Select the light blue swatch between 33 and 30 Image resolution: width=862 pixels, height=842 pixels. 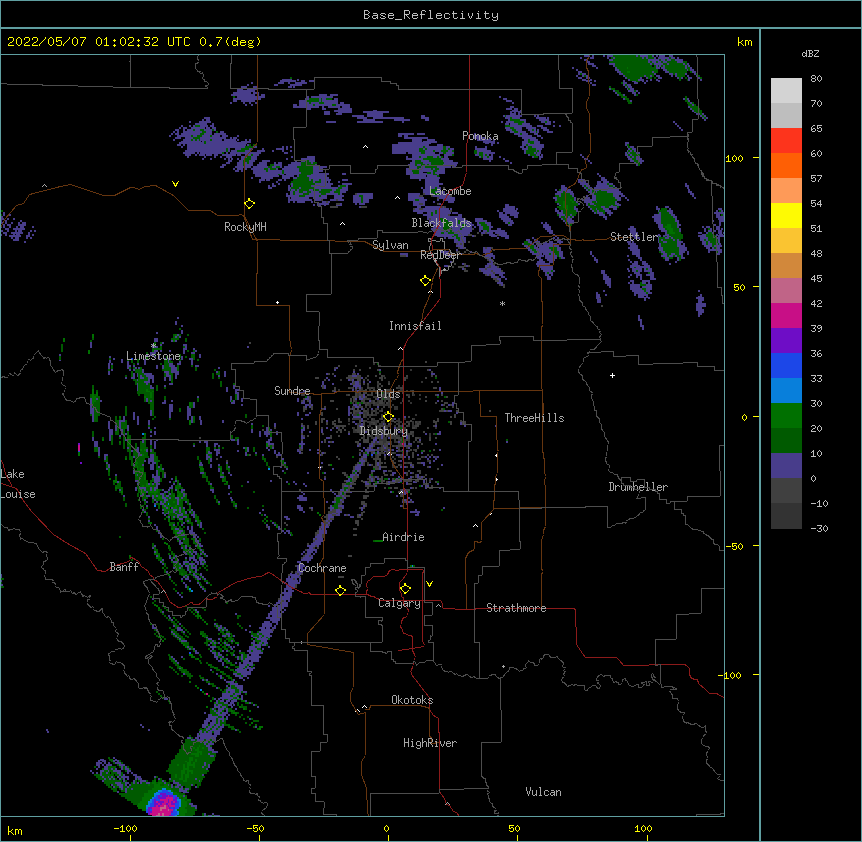click(x=786, y=391)
